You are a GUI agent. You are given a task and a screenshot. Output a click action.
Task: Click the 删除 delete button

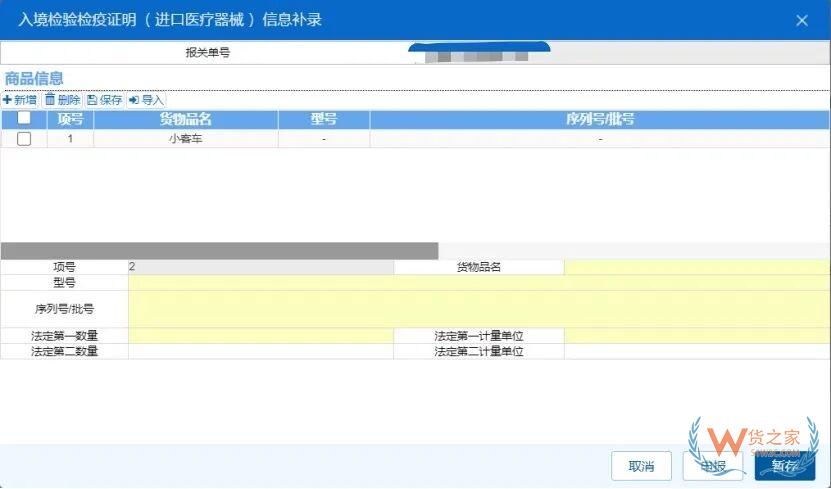pos(63,100)
